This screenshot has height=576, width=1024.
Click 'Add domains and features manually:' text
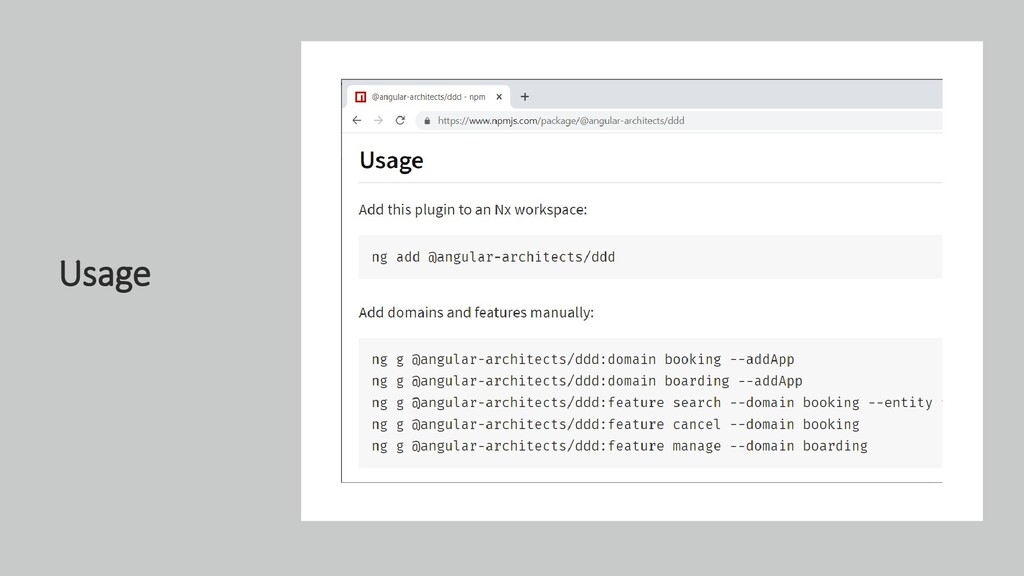(x=476, y=313)
